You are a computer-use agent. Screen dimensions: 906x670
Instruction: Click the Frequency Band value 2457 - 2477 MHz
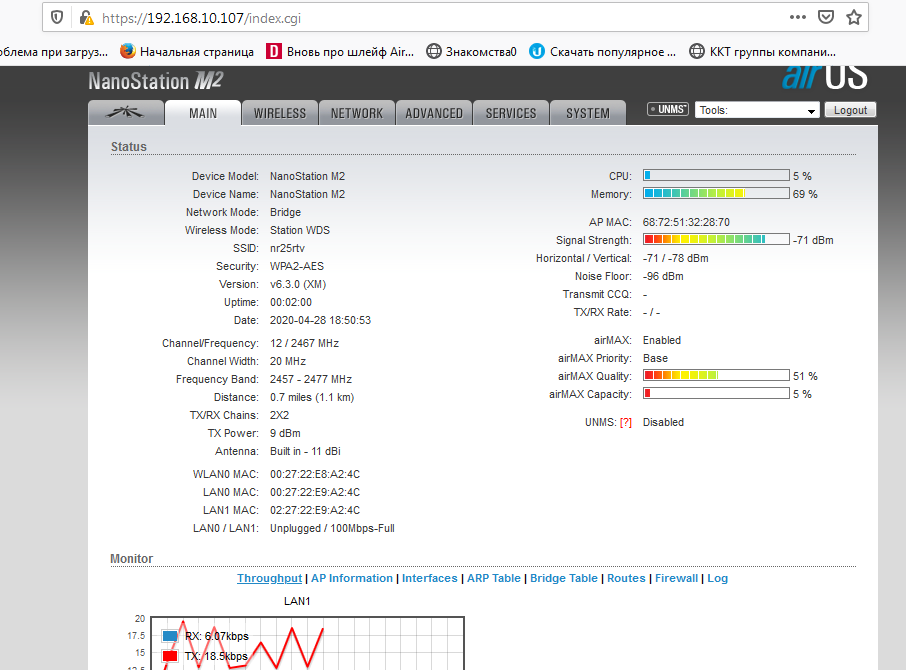(x=311, y=379)
